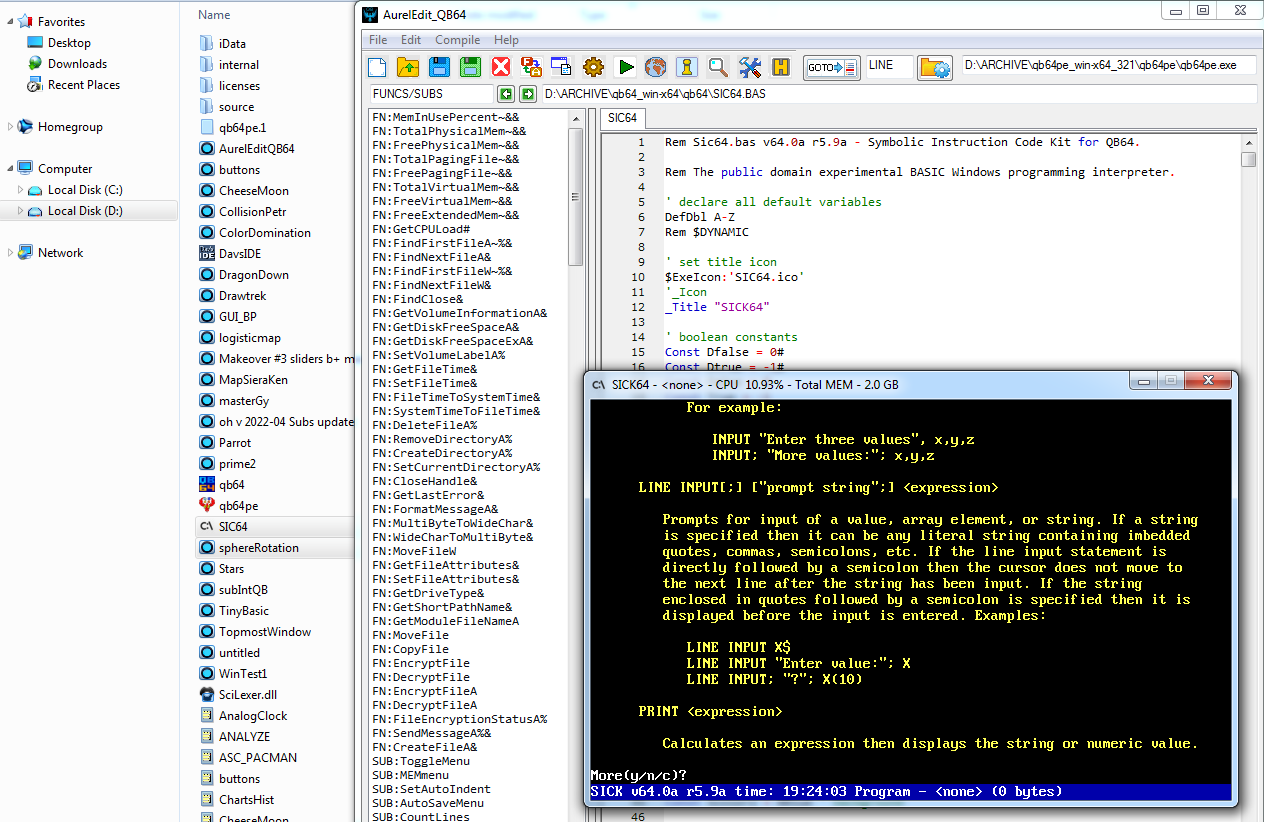
Task: Click the magnifier search icon
Action: click(x=718, y=67)
